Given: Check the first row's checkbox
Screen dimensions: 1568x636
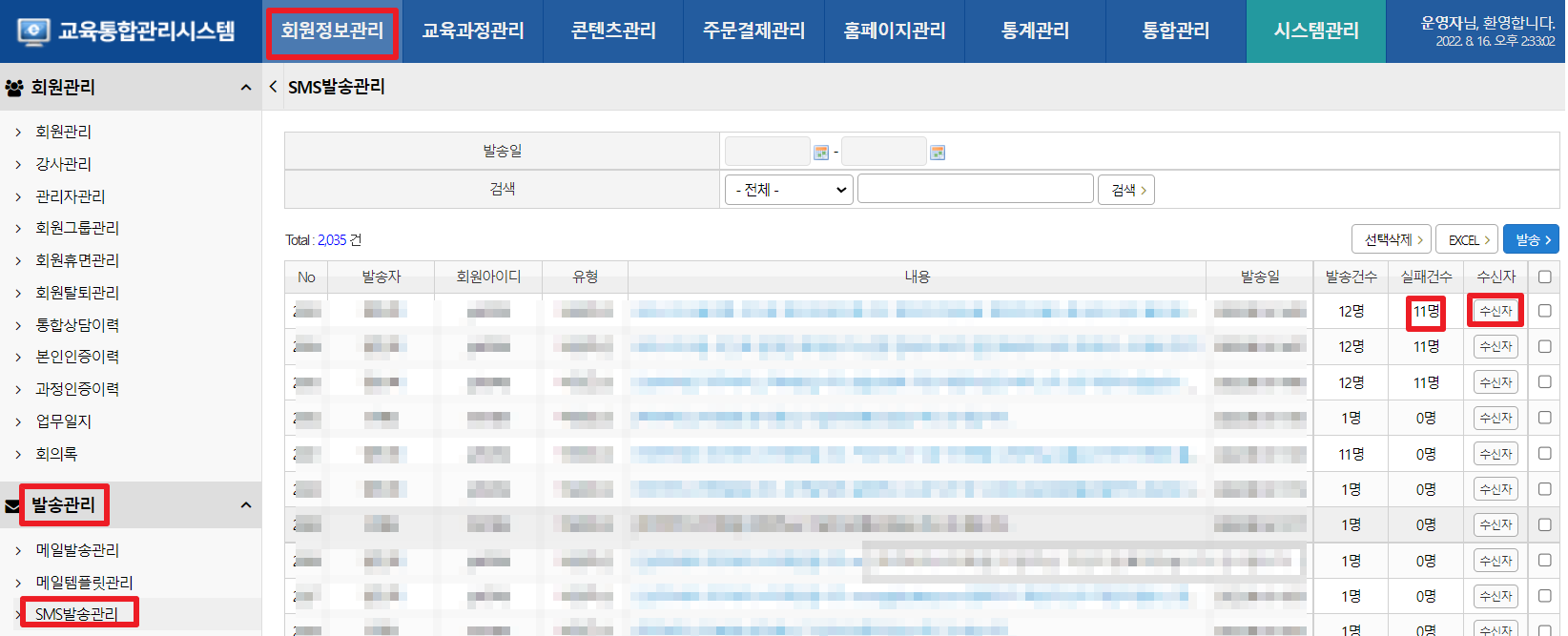Looking at the screenshot, I should pos(1544,311).
